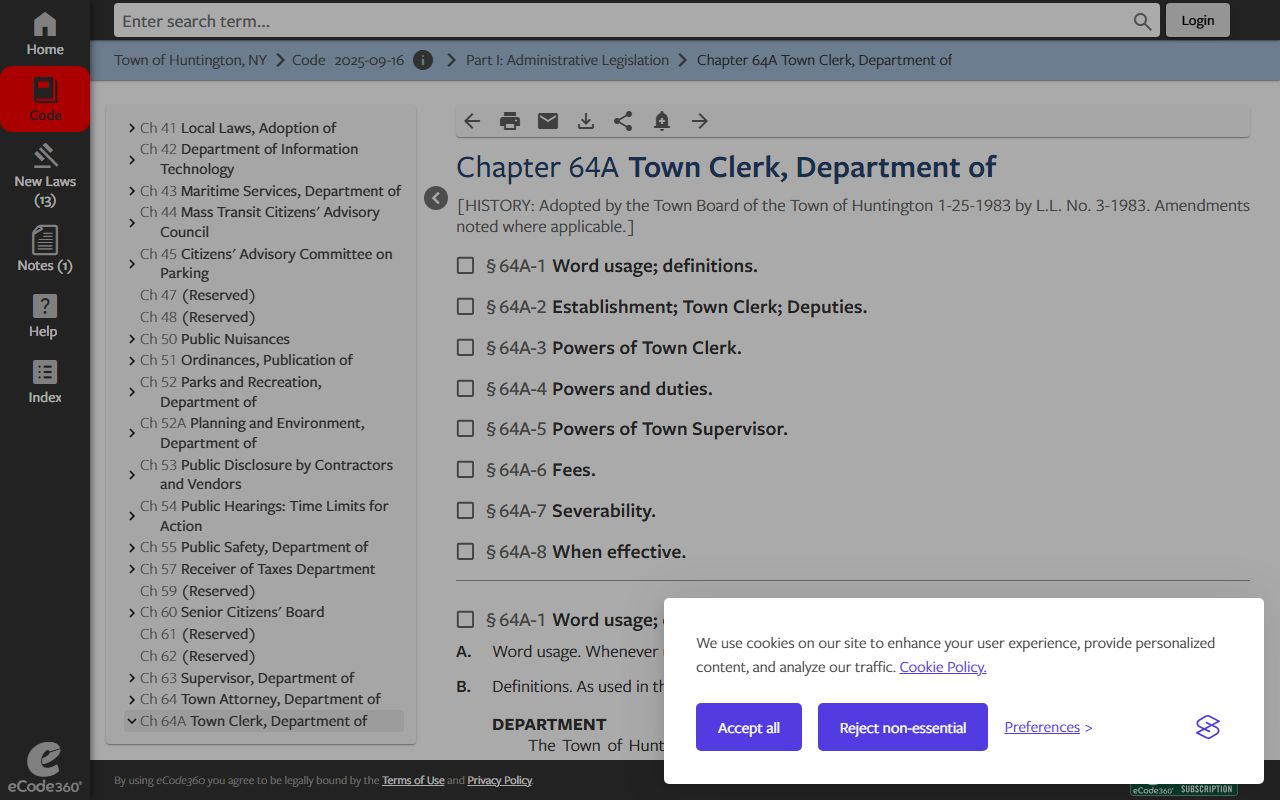Click the search magnifier icon

tap(1142, 21)
